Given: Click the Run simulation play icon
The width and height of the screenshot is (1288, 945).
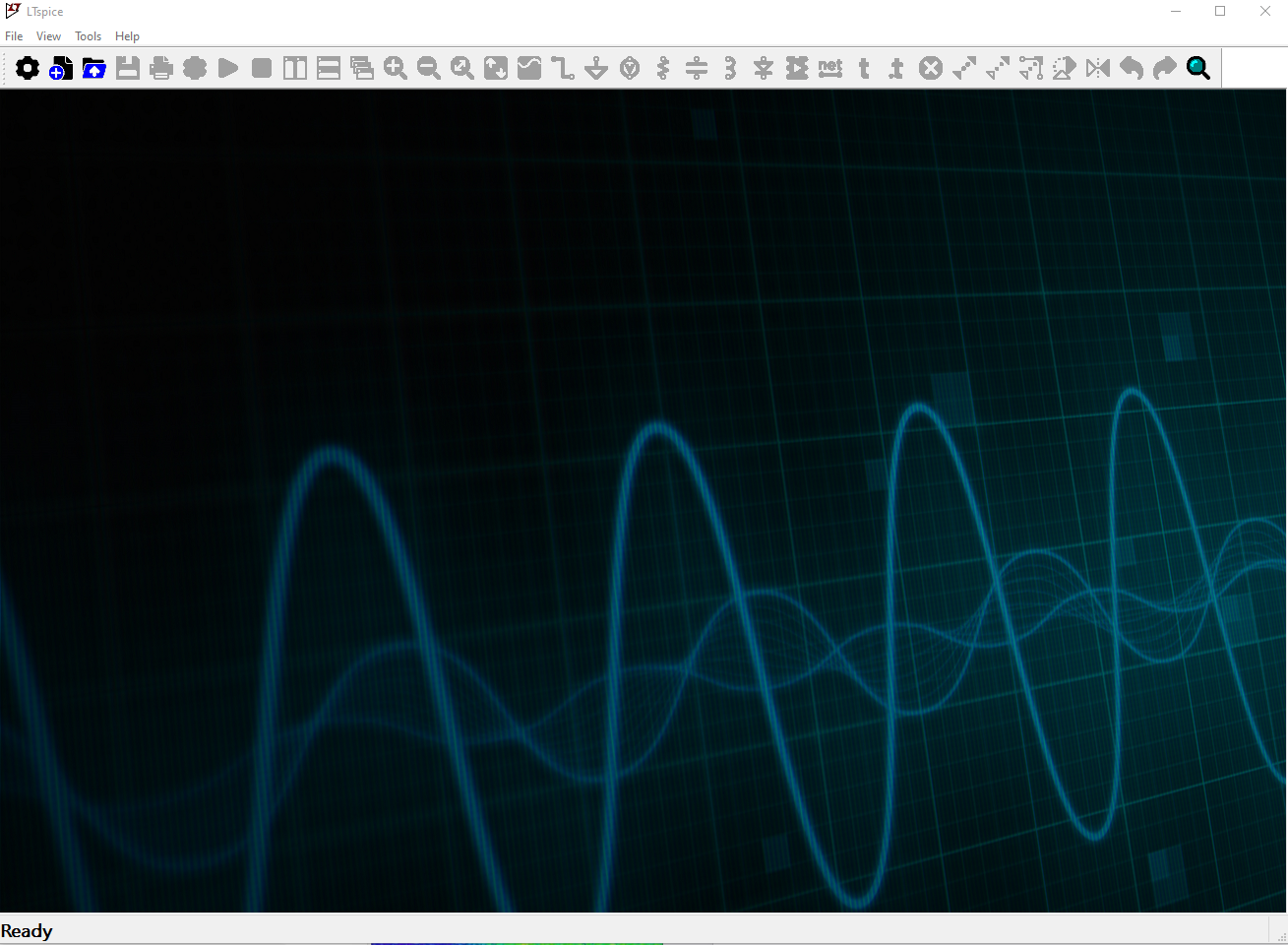Looking at the screenshot, I should tap(228, 68).
